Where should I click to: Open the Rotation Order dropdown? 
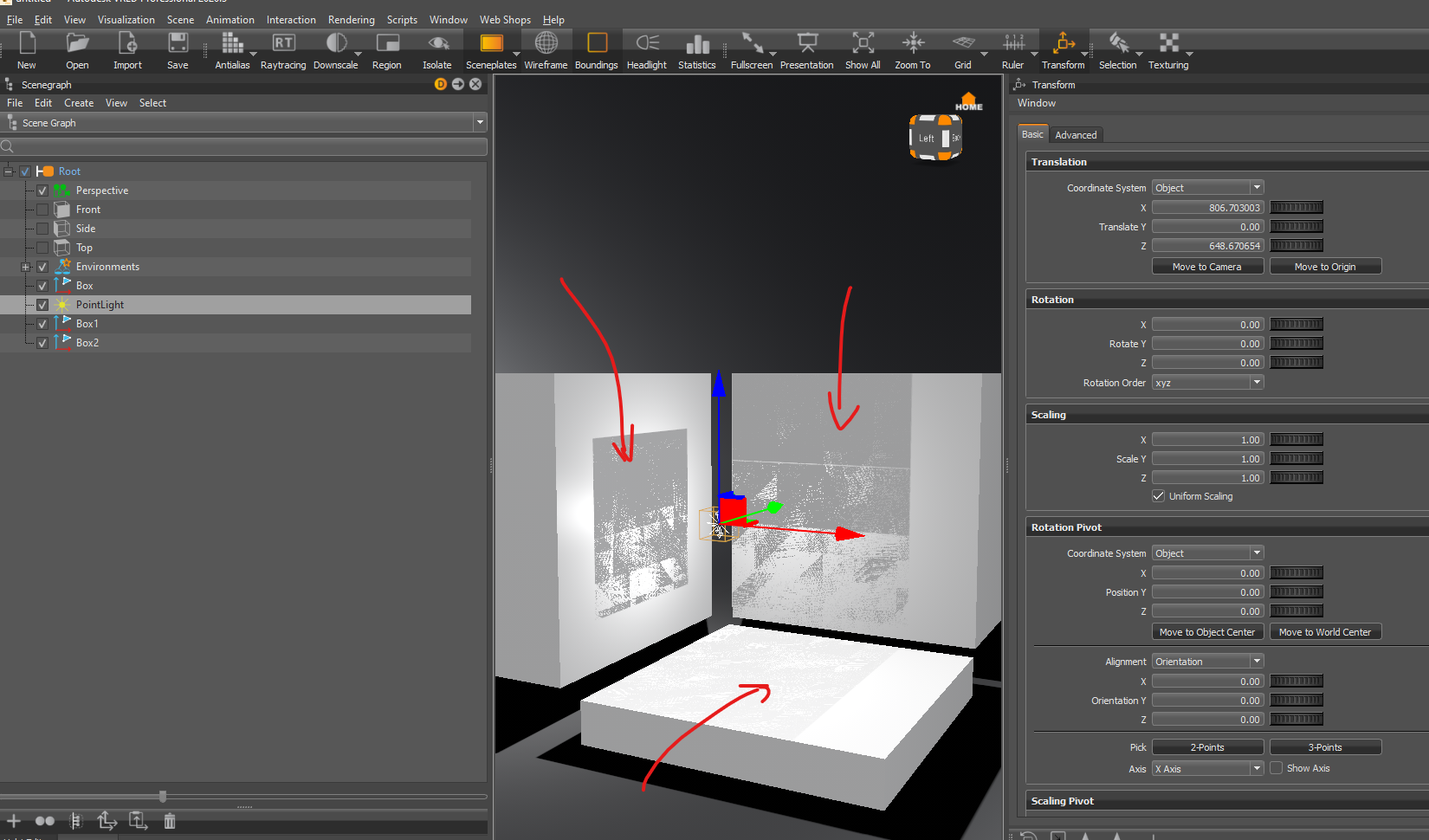1207,383
